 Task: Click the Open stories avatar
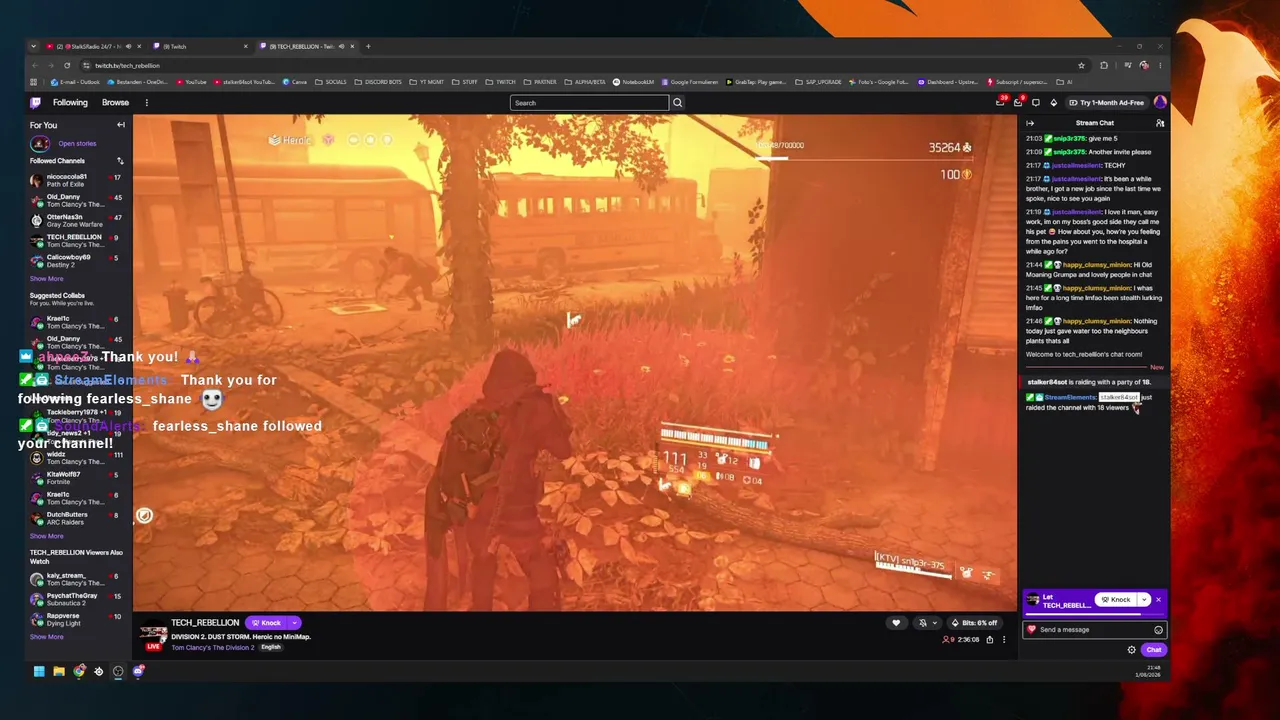pyautogui.click(x=40, y=144)
